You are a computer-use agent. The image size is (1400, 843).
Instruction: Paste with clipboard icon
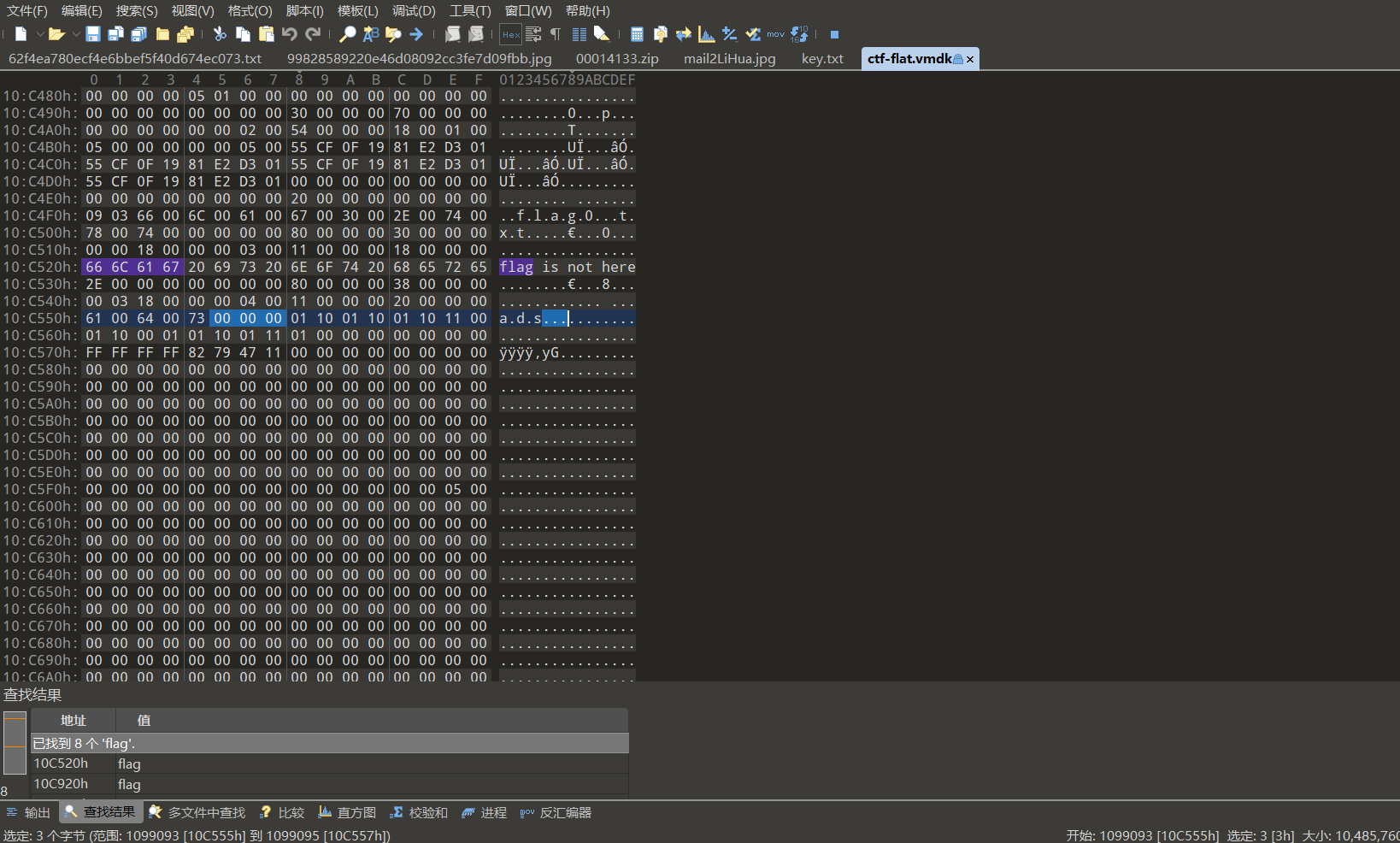pyautogui.click(x=266, y=34)
